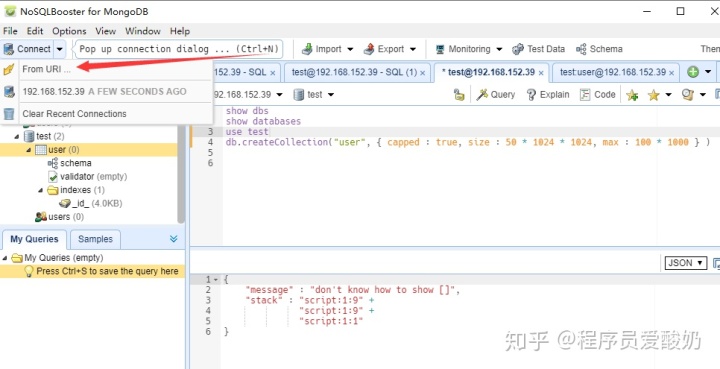Click the Schema toolbar icon
Image resolution: width=720 pixels, height=369 pixels.
(581, 49)
